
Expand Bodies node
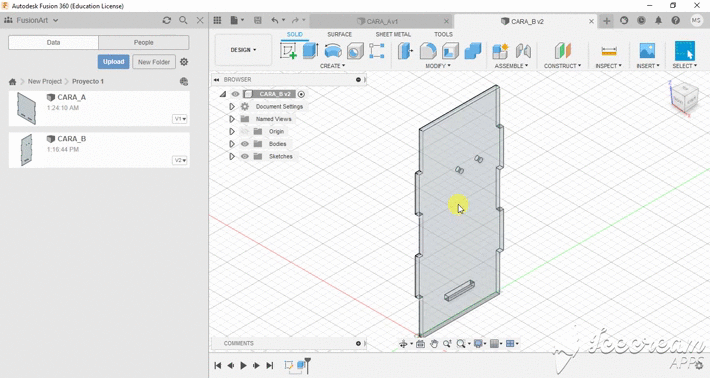click(x=232, y=144)
